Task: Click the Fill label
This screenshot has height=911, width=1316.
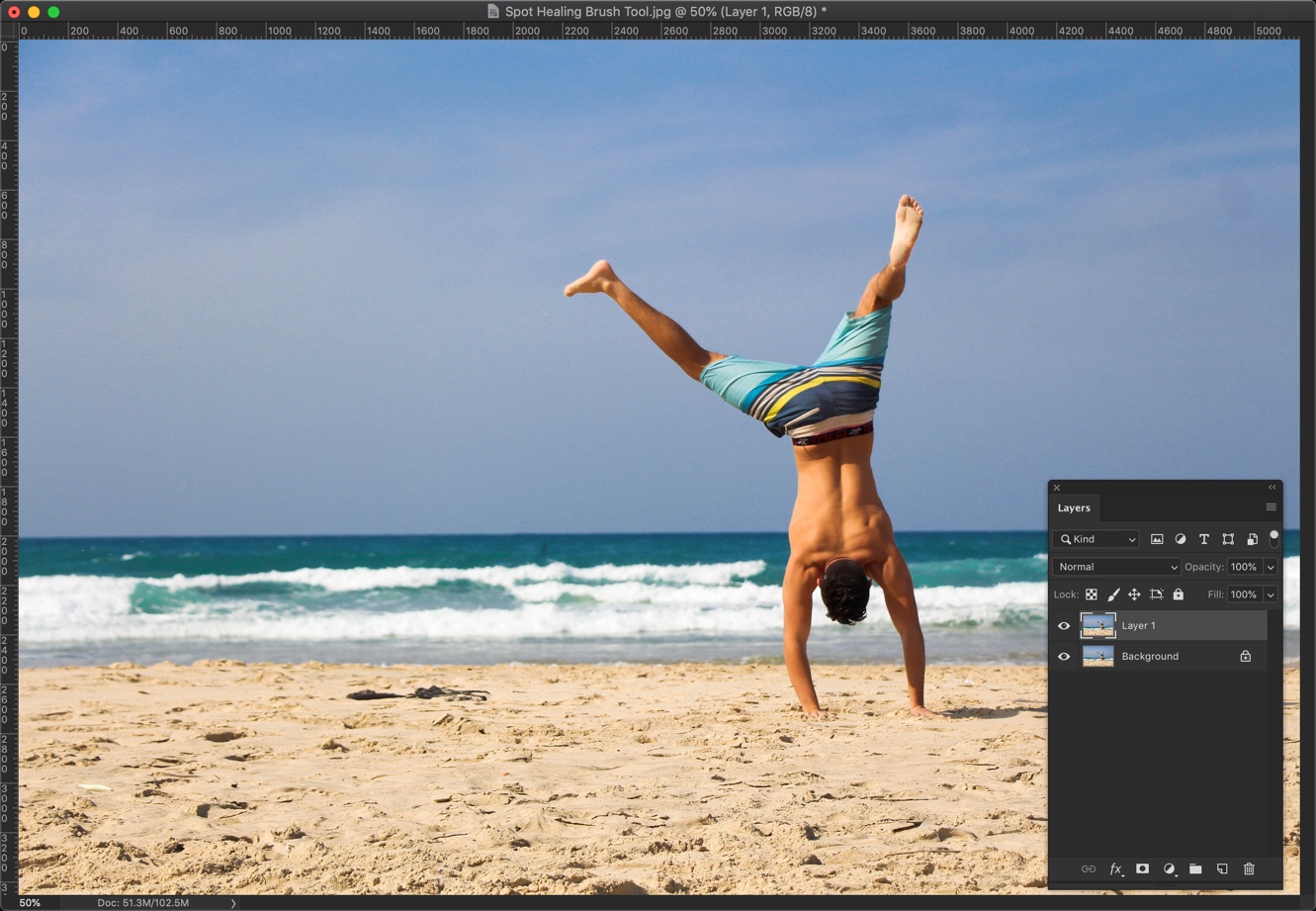Action: pyautogui.click(x=1215, y=594)
